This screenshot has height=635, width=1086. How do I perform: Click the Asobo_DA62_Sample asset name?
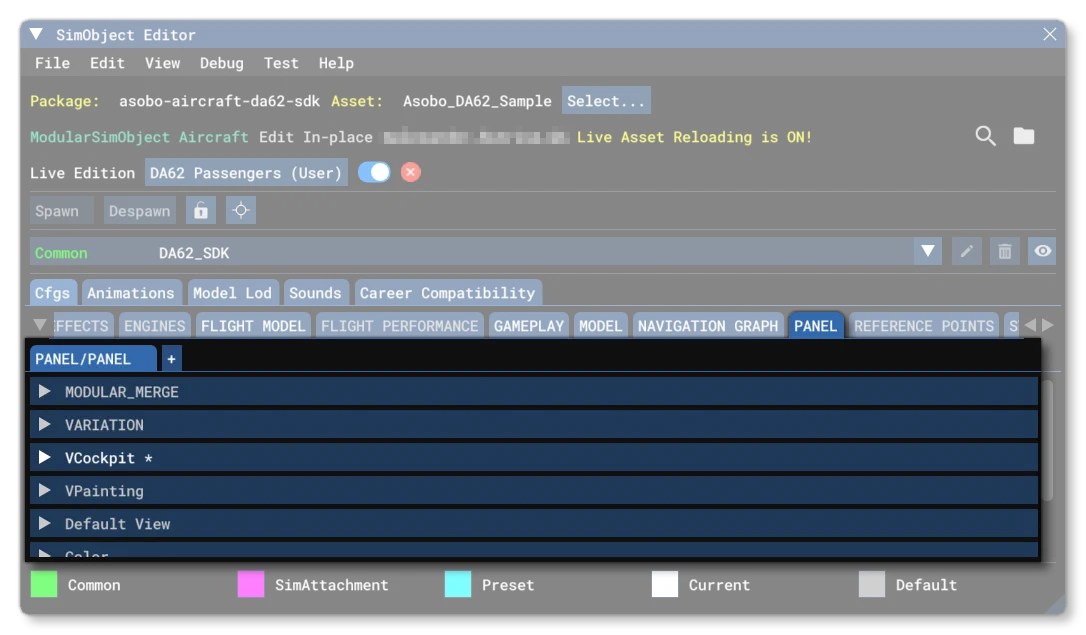[x=477, y=101]
